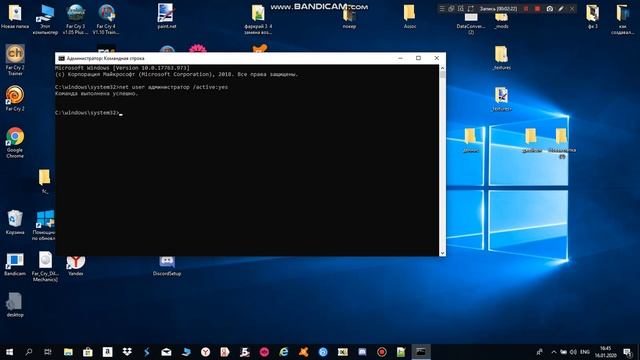
Task: Select the Google Chrome desktop icon
Action: click(15, 142)
